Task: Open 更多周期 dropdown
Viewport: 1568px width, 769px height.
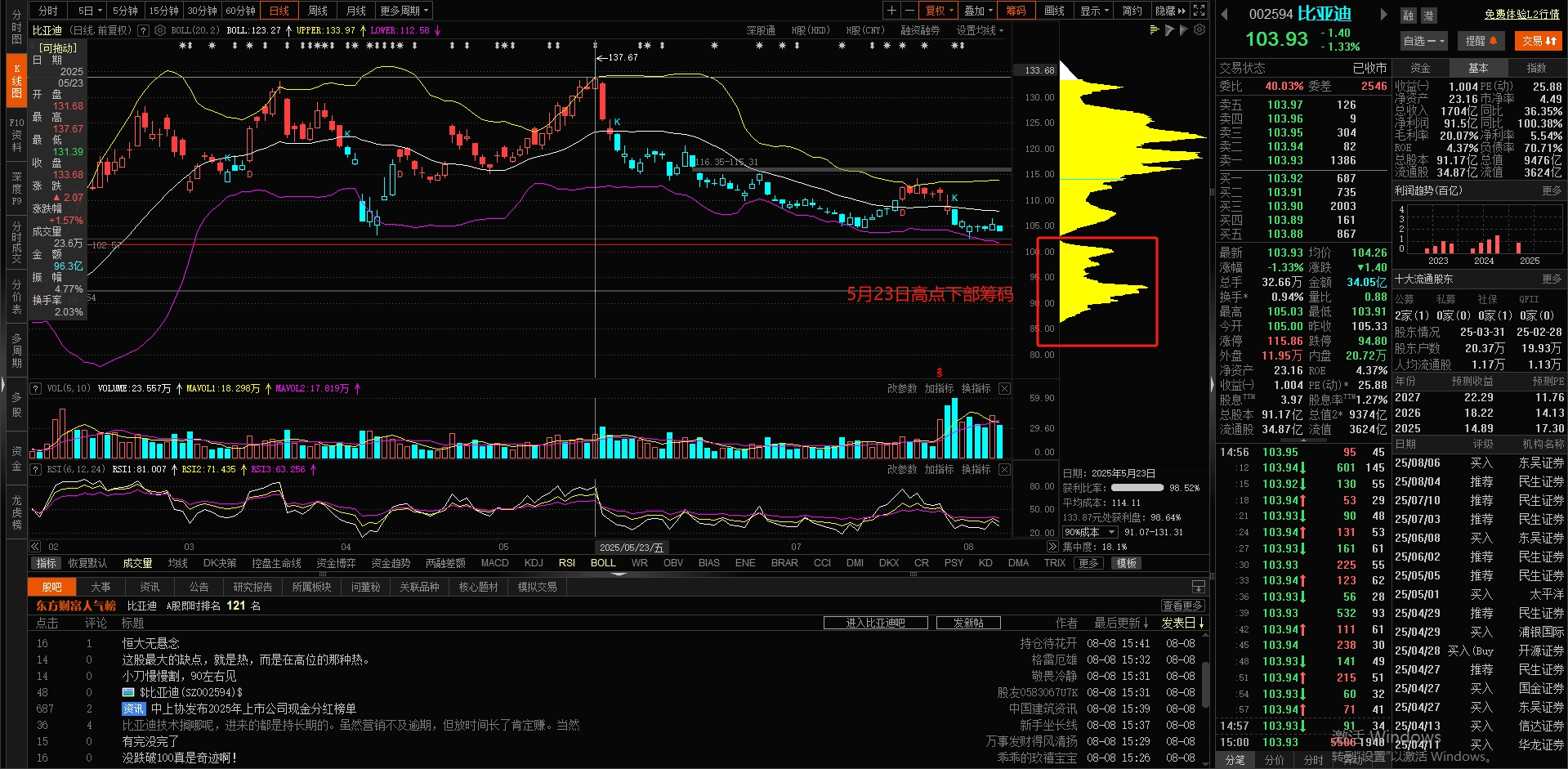Action: (x=404, y=11)
